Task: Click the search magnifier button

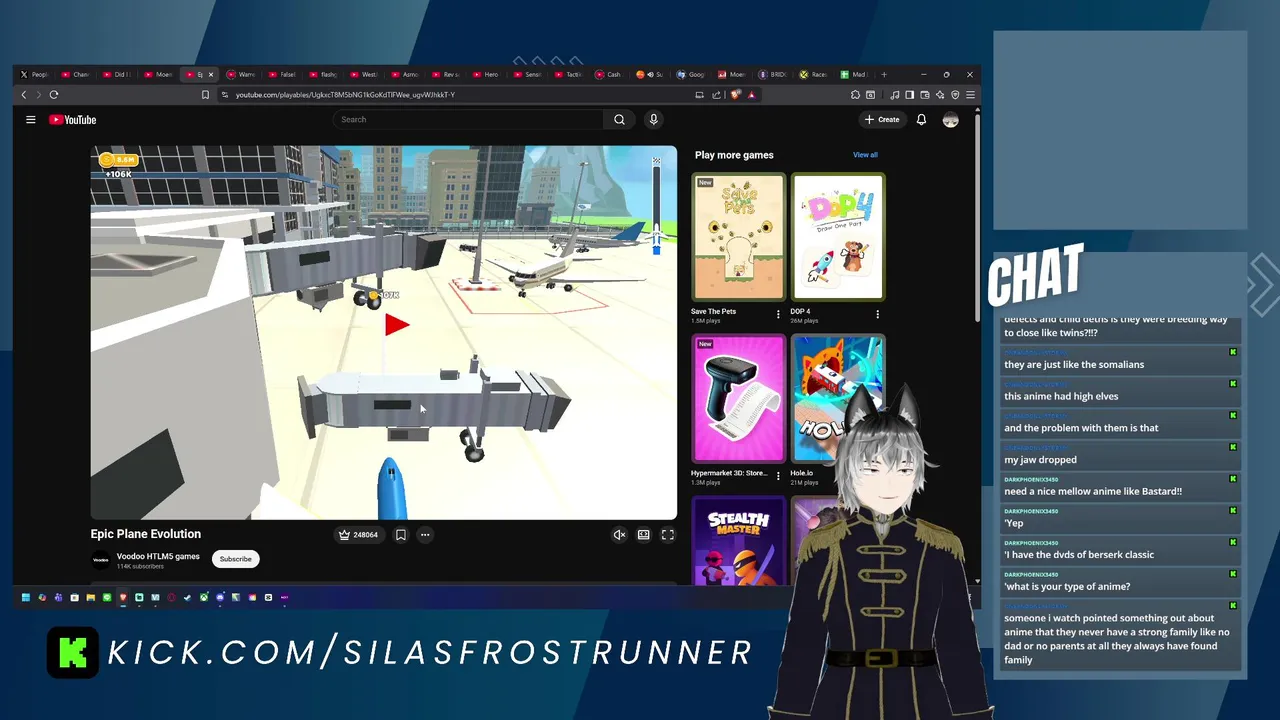Action: [619, 120]
